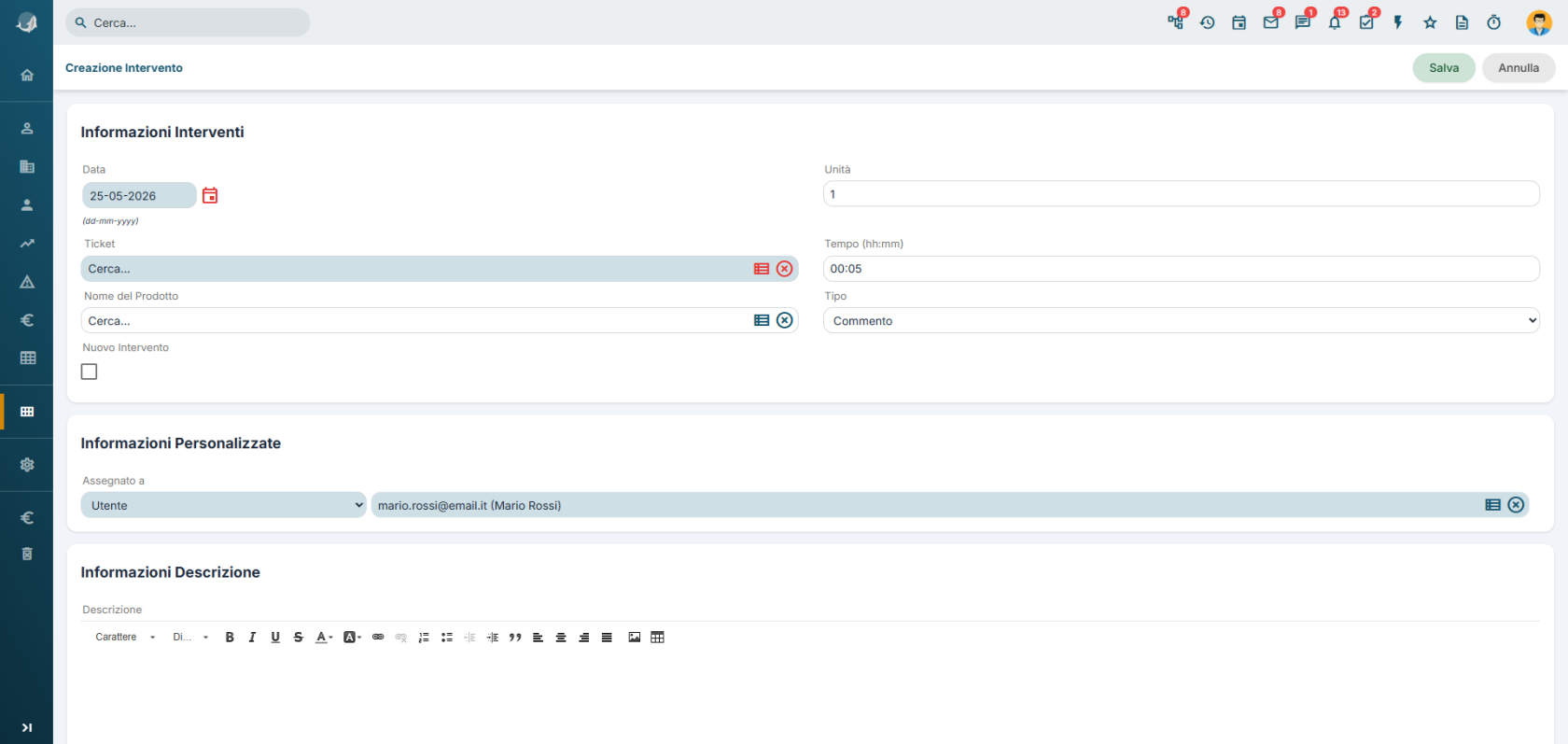Open the Assegnato a user list lookup icon
Screen dimensions: 1568x744
click(1493, 505)
